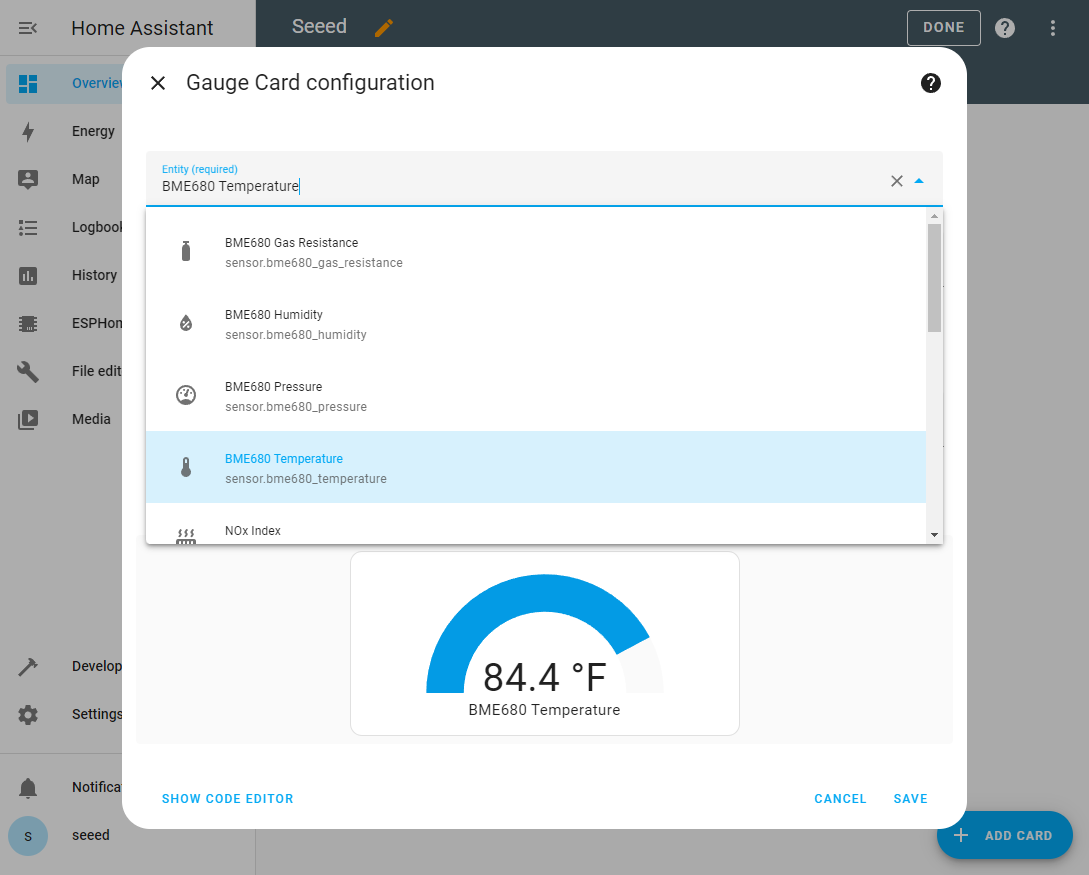The height and width of the screenshot is (875, 1089).
Task: Click the Settings gear icon
Action: 28,715
